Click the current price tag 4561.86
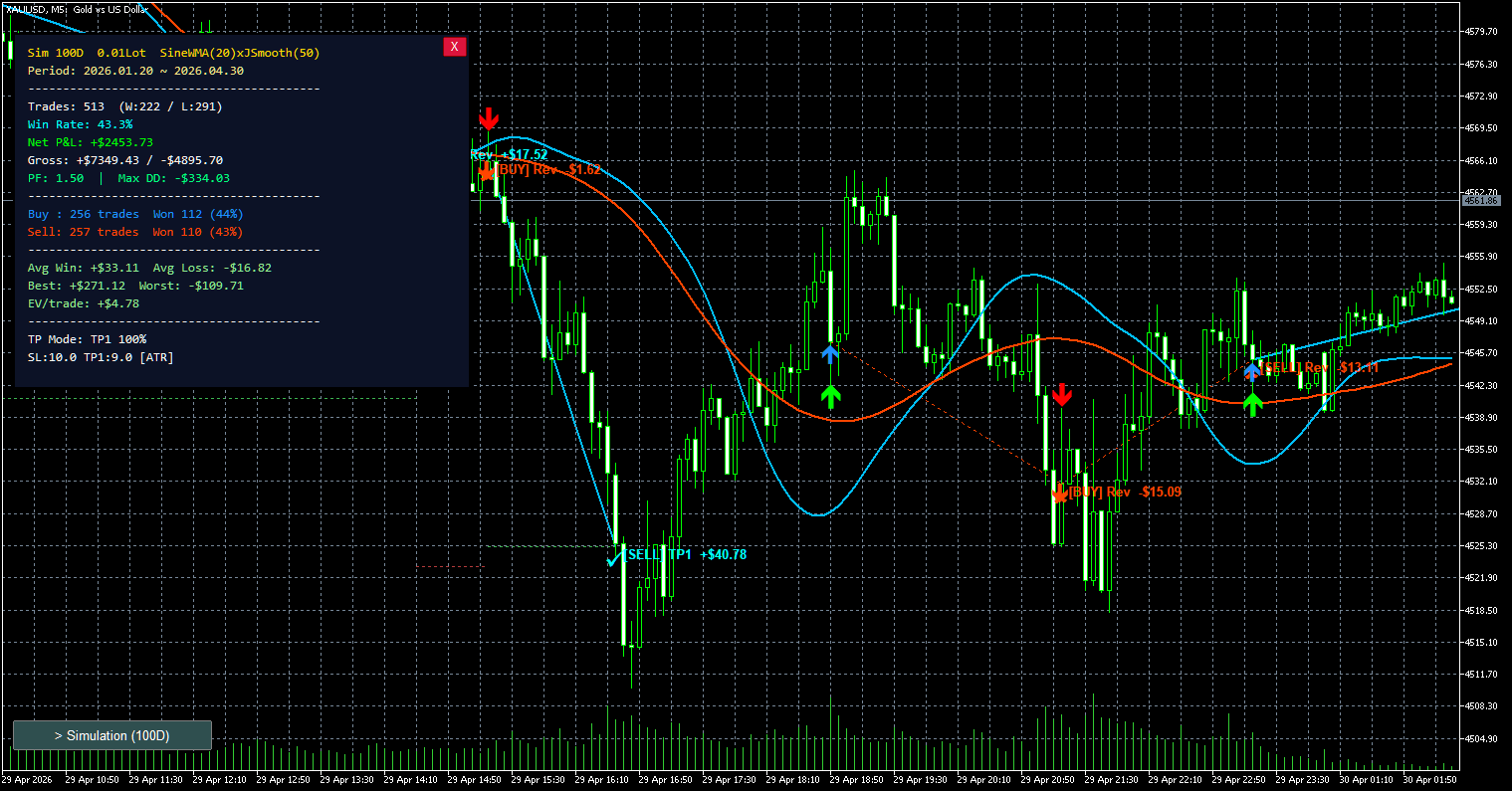 [1481, 201]
